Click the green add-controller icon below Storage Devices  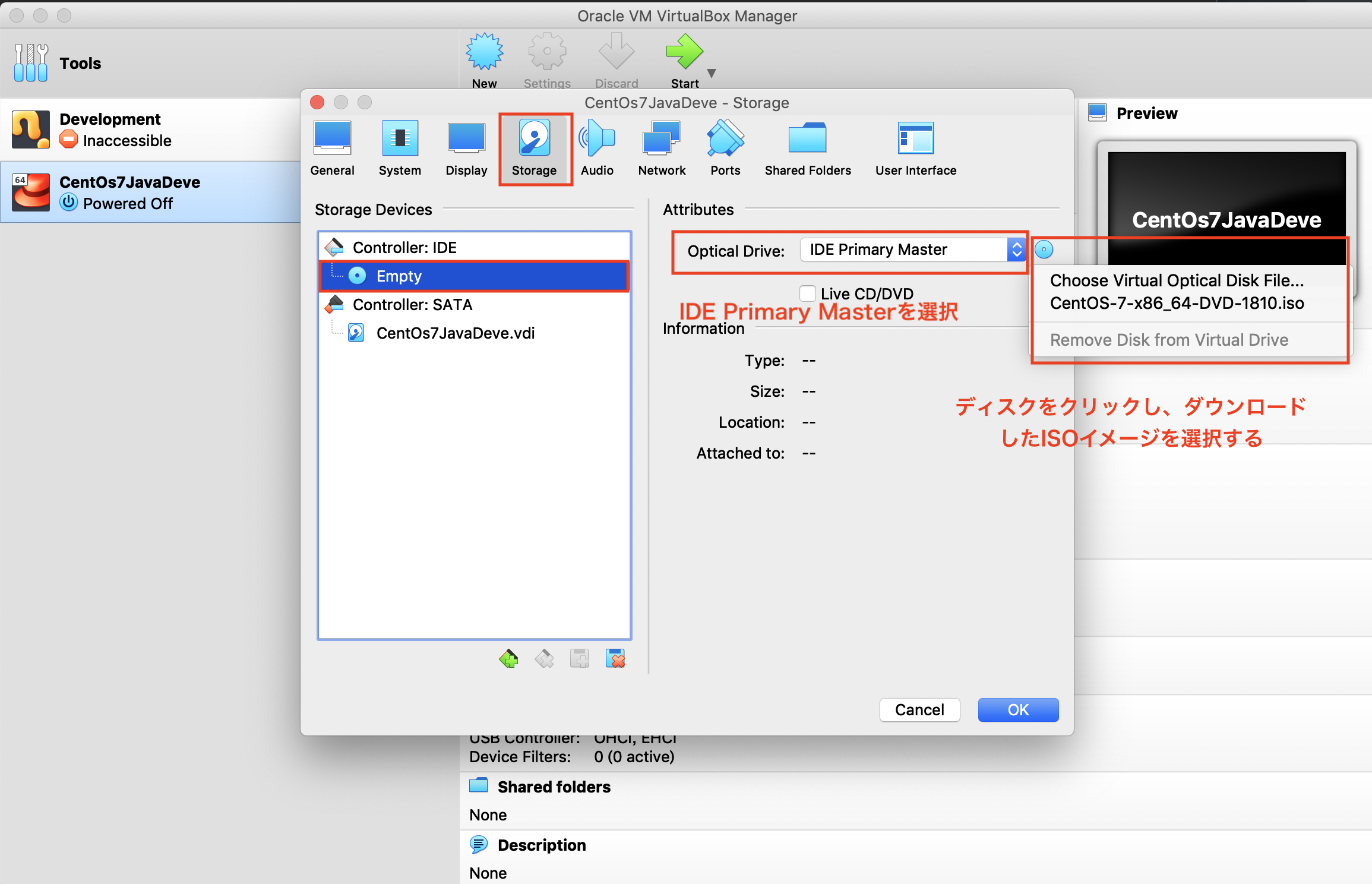(x=508, y=658)
